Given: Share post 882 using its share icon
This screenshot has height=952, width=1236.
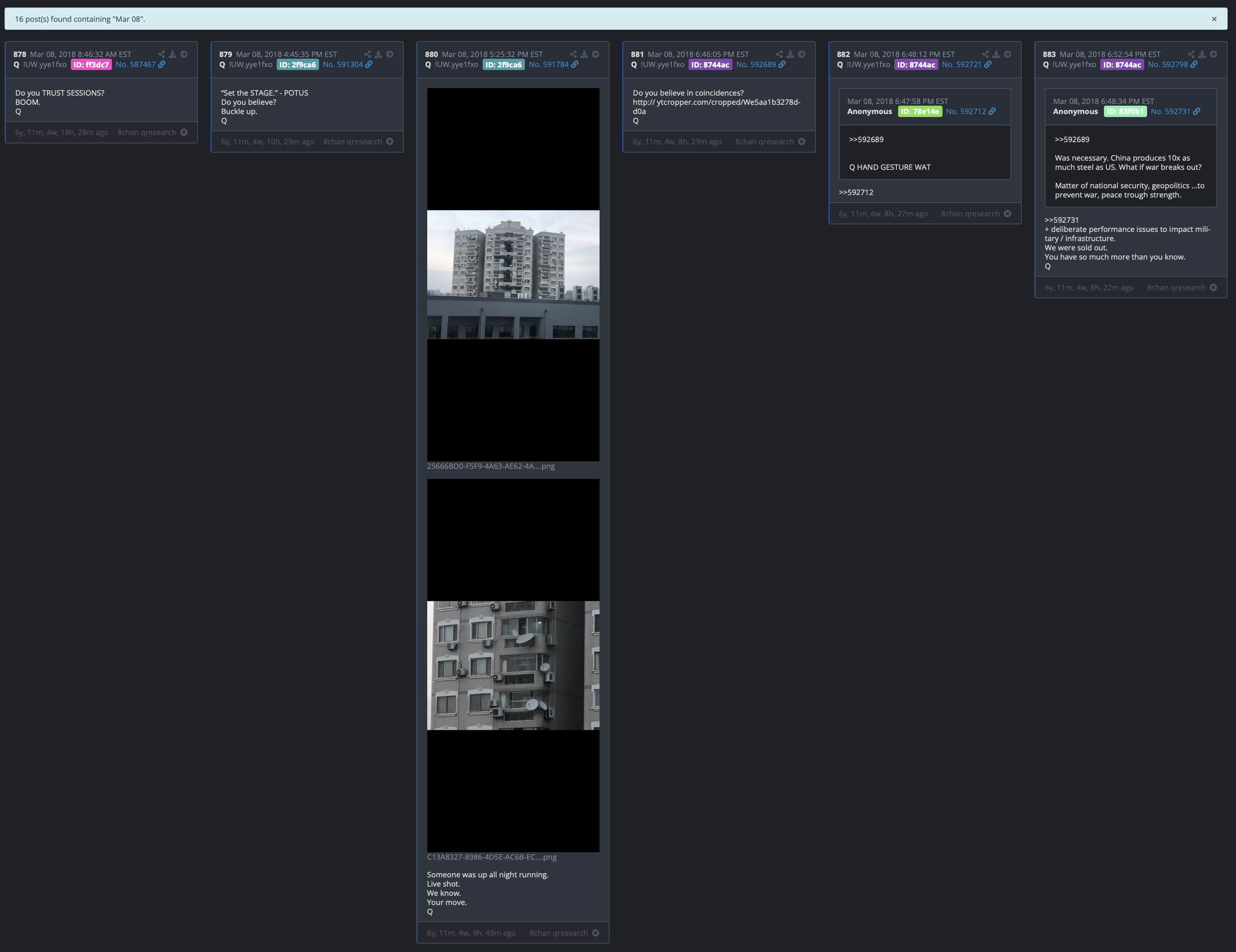Looking at the screenshot, I should (x=986, y=55).
